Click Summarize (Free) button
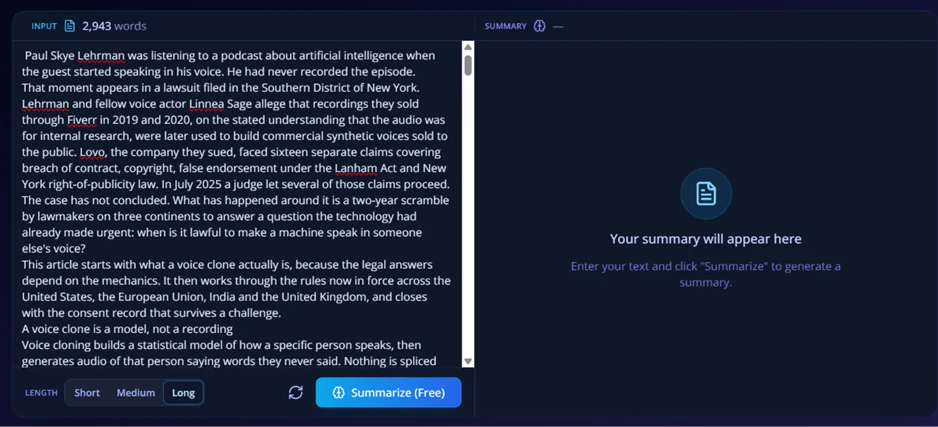 [x=388, y=392]
